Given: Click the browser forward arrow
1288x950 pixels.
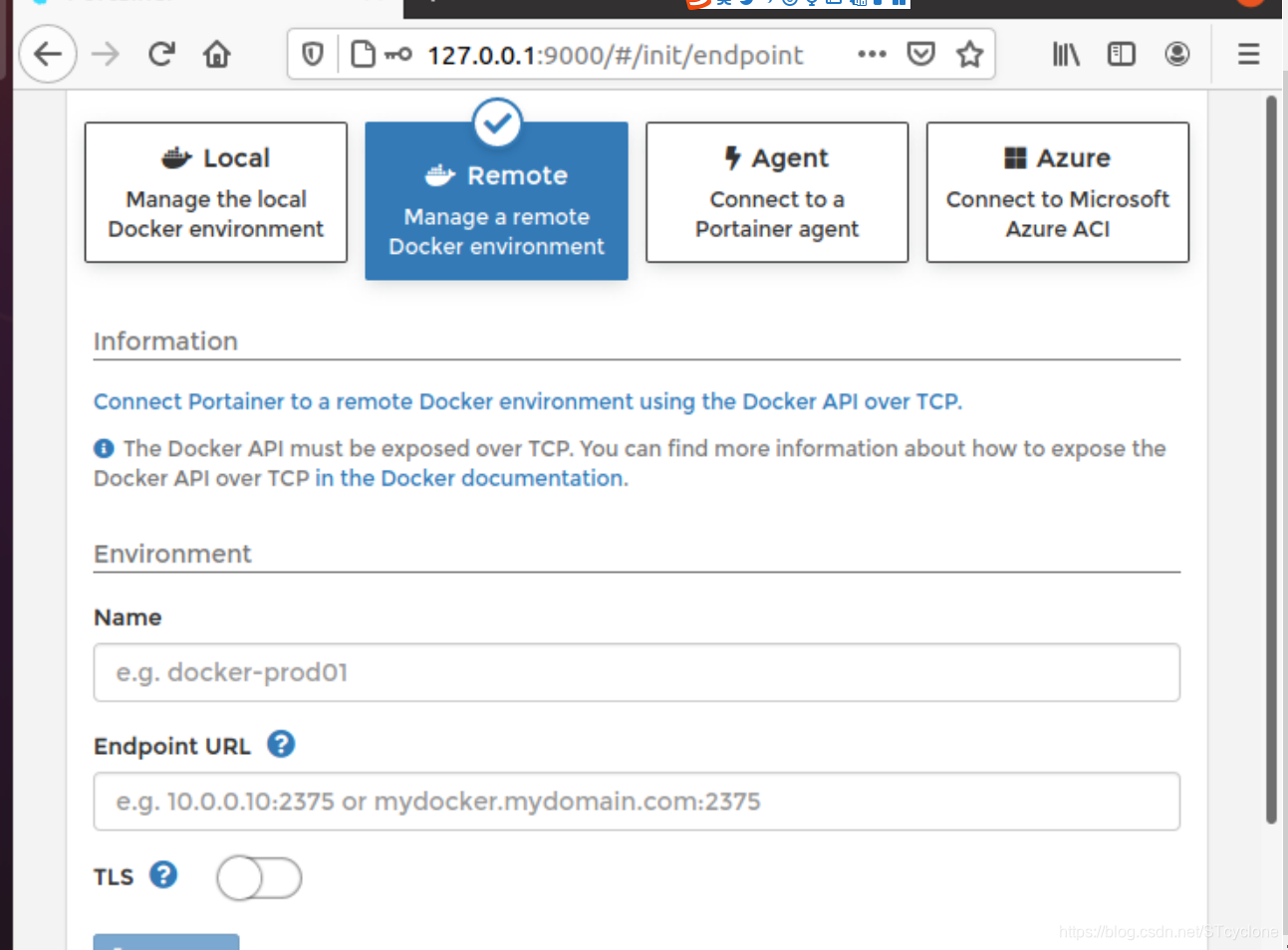Looking at the screenshot, I should click(106, 54).
